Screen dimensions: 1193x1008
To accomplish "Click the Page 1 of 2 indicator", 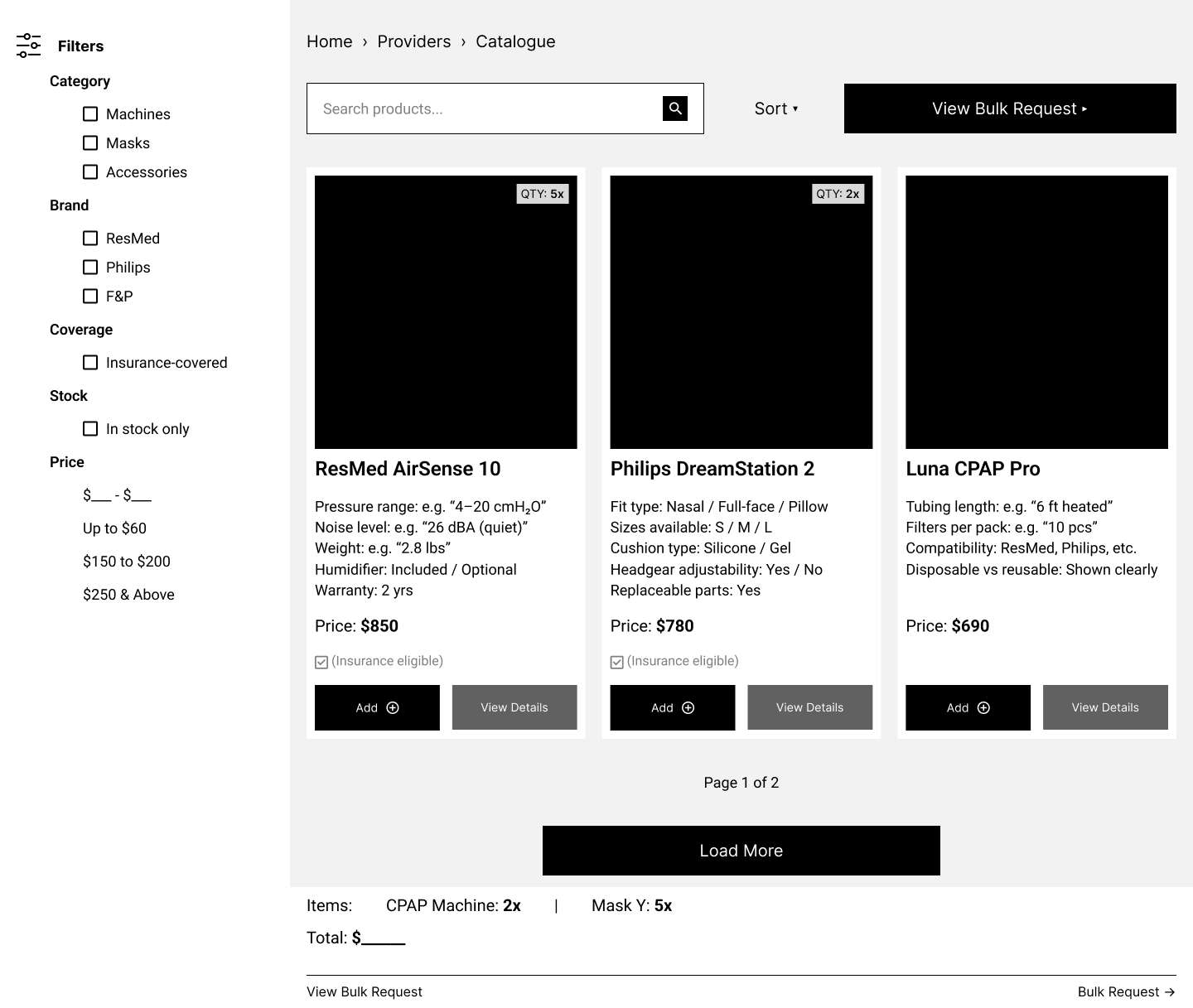I will [741, 783].
